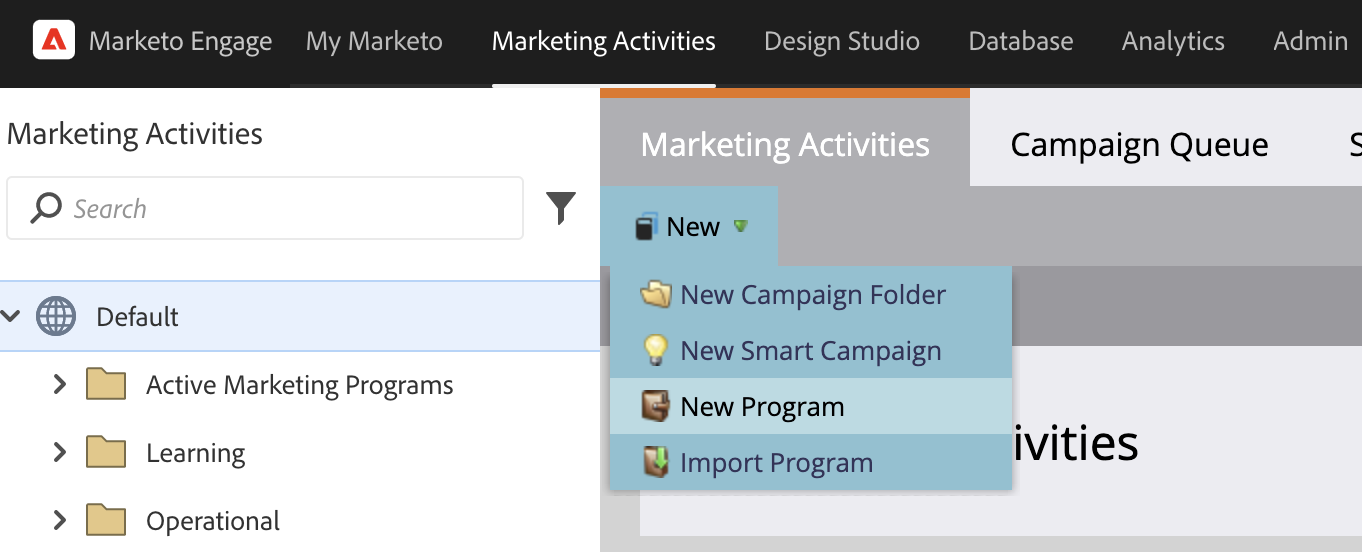Click the lightbulb Smart Campaign icon
This screenshot has height=552, width=1362.
[x=655, y=350]
